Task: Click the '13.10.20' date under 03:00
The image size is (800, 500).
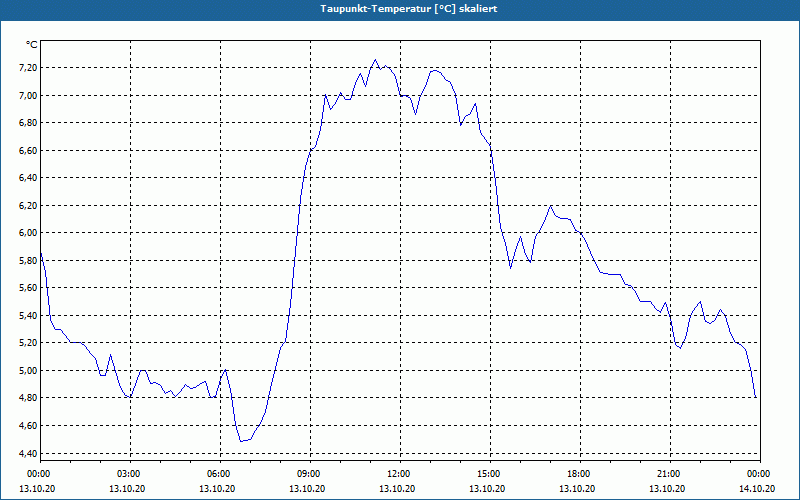Action: pos(127,488)
